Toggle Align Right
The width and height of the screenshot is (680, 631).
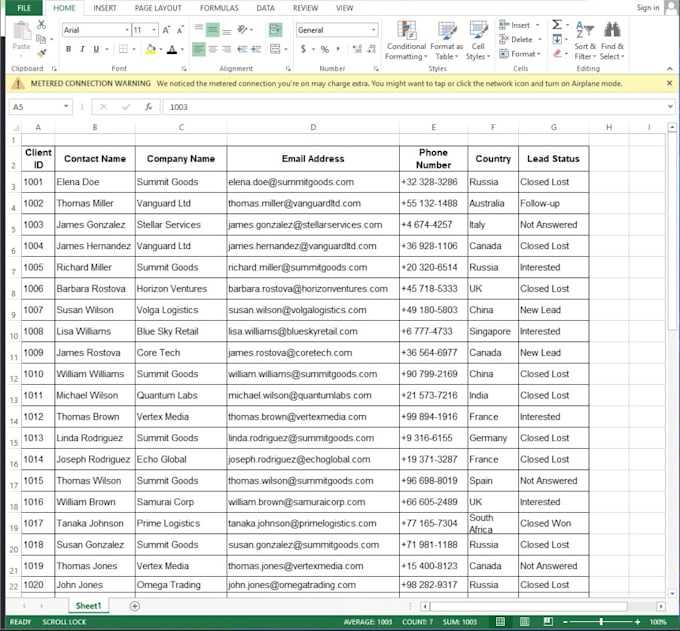[x=226, y=49]
